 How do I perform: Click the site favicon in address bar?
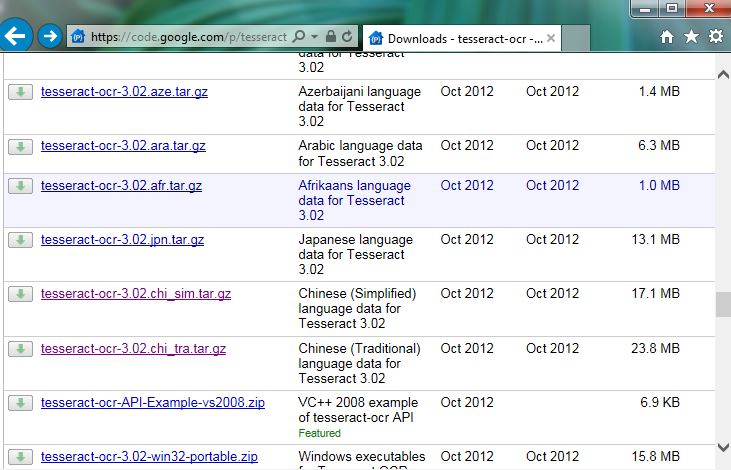point(78,36)
